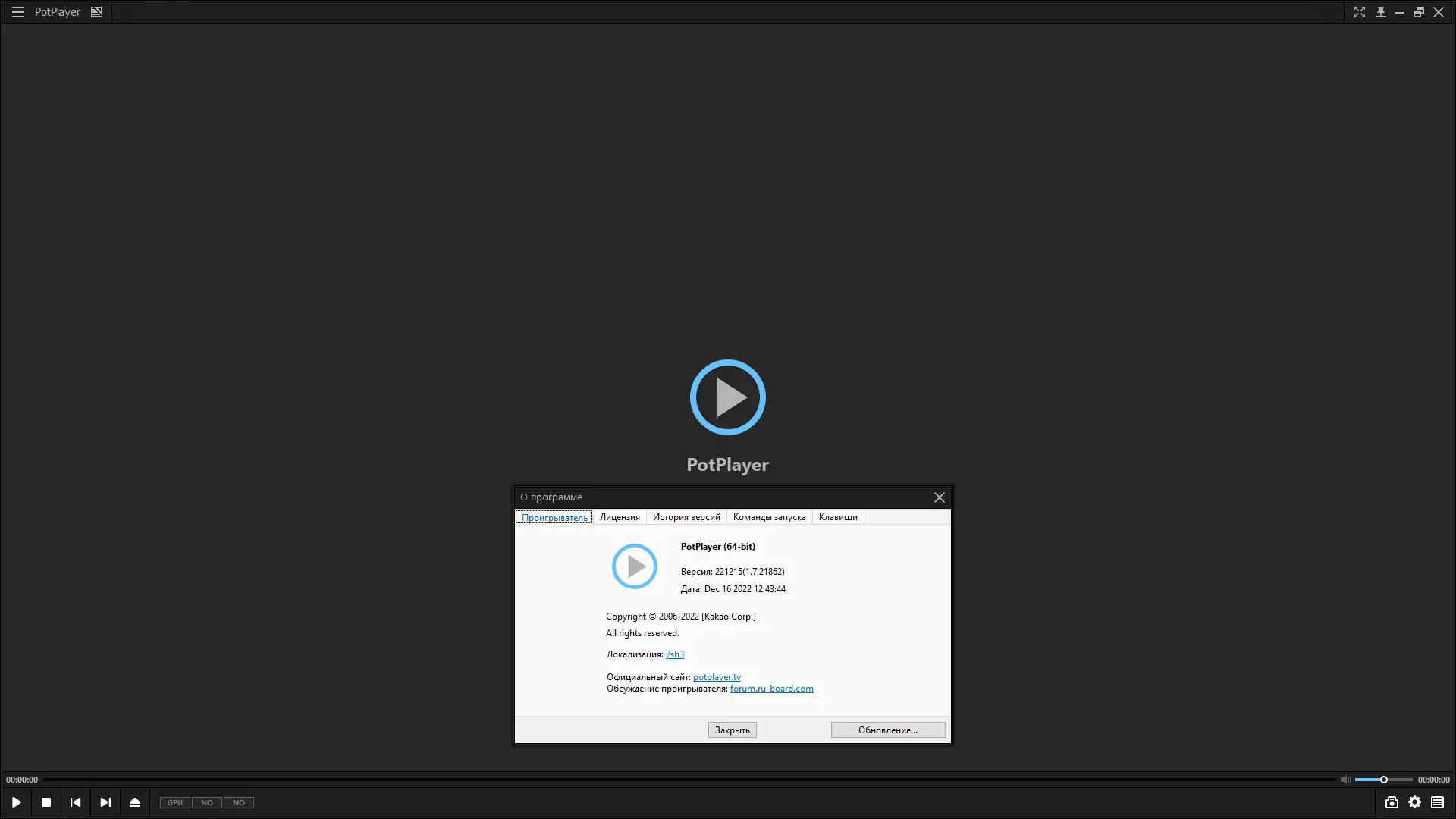Open the potplayer.tv website link
Viewport: 1456px width, 819px height.
click(717, 676)
